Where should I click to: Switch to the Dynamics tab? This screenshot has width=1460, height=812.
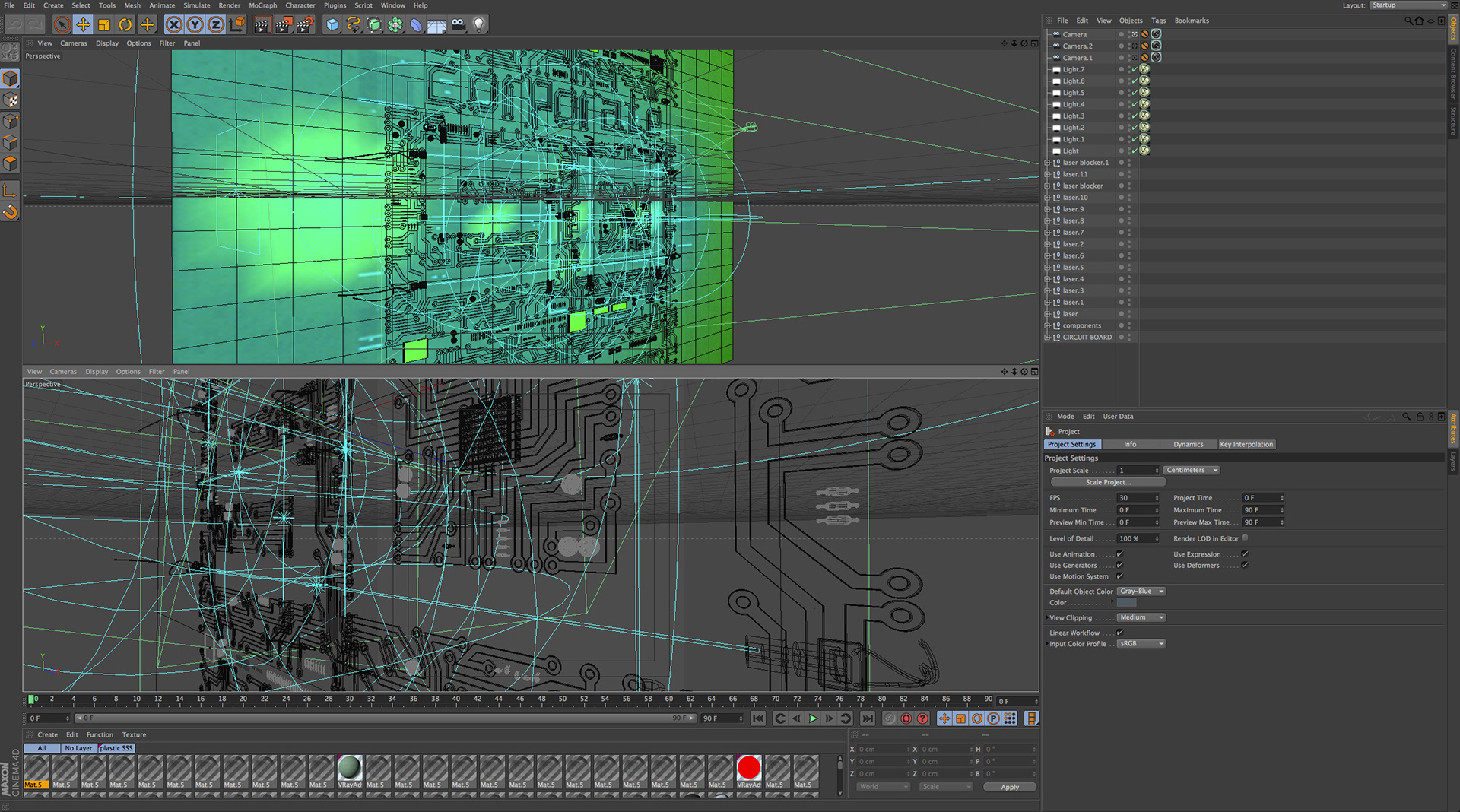[1188, 445]
